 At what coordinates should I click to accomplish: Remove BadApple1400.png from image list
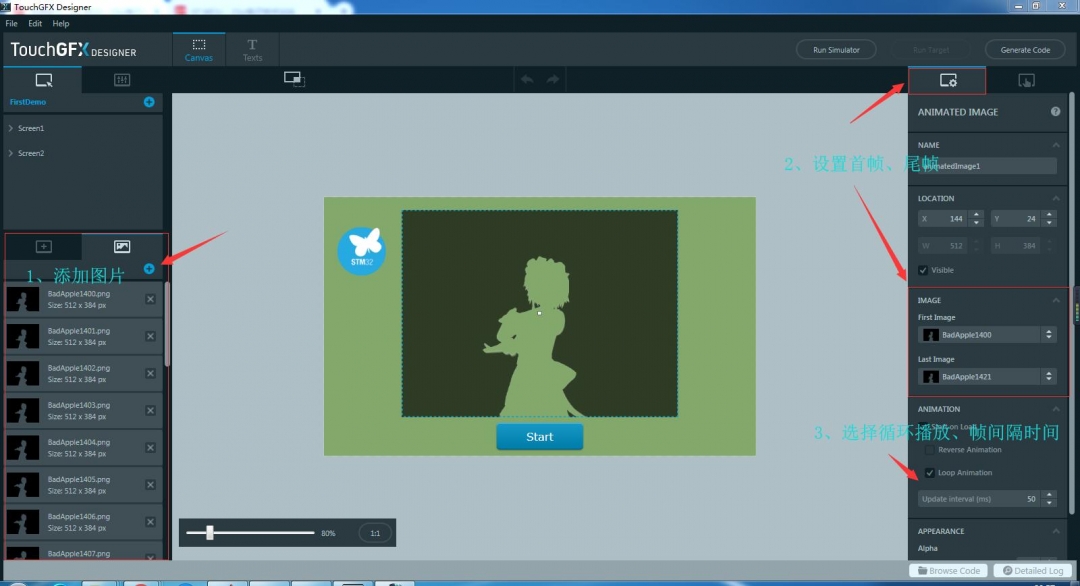point(150,299)
